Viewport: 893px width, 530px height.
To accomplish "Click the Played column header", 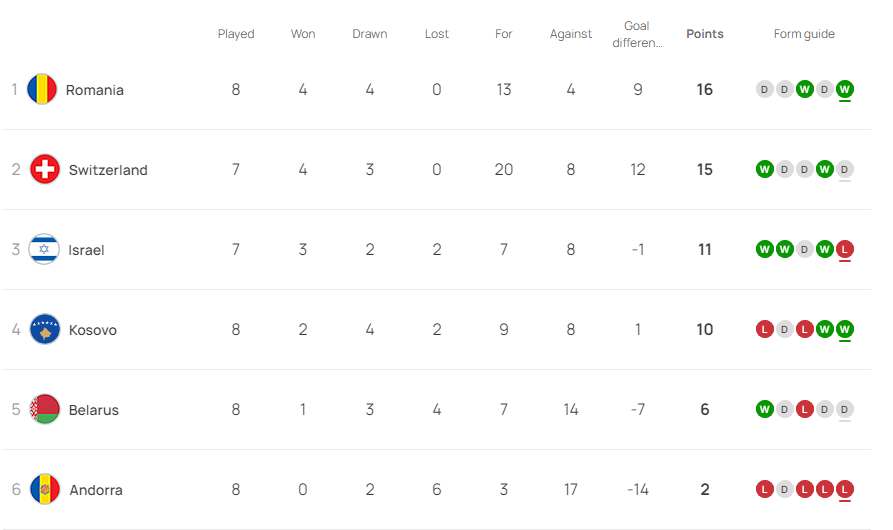I will (x=236, y=34).
